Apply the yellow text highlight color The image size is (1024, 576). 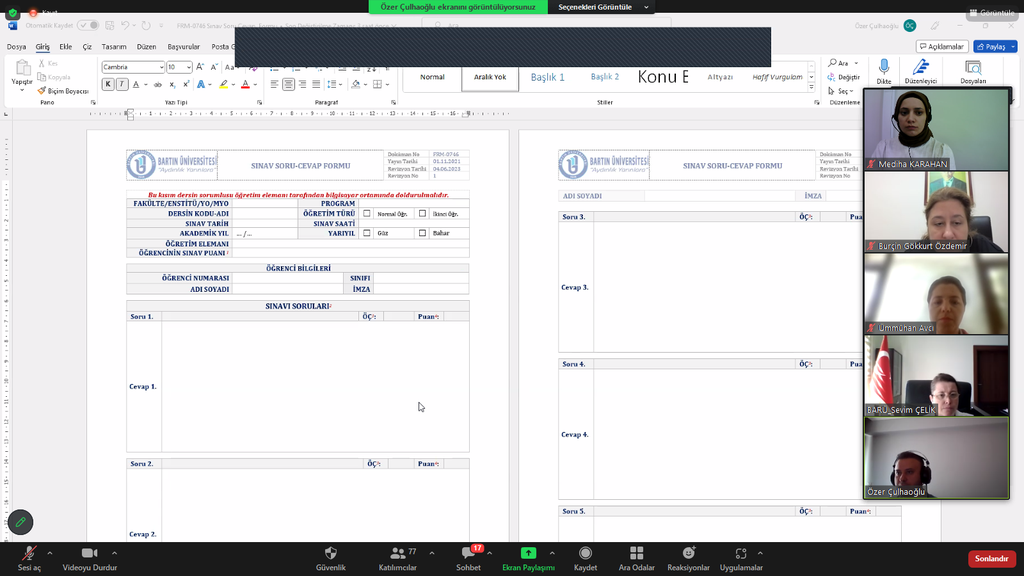pyautogui.click(x=223, y=85)
